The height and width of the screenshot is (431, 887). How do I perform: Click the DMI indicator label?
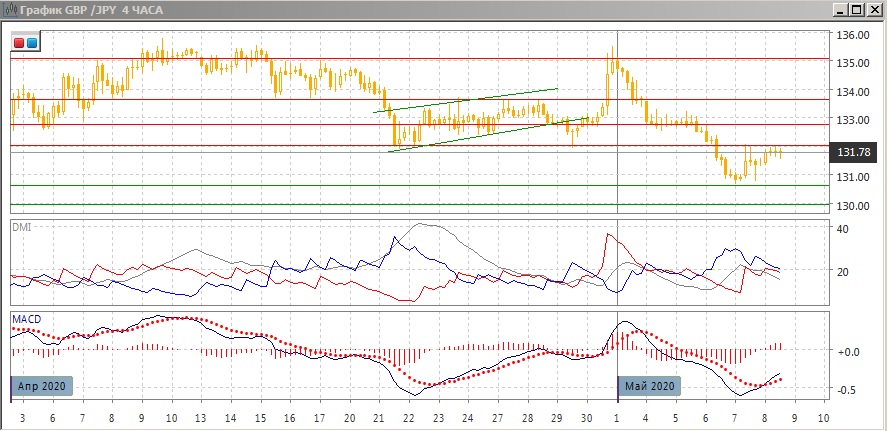(x=22, y=227)
